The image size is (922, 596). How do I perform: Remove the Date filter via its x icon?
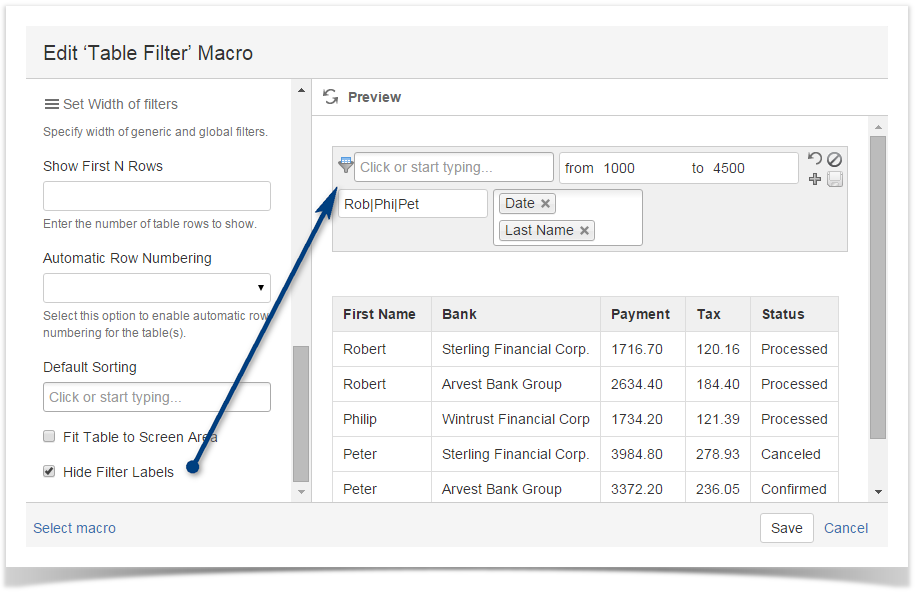[x=543, y=202]
